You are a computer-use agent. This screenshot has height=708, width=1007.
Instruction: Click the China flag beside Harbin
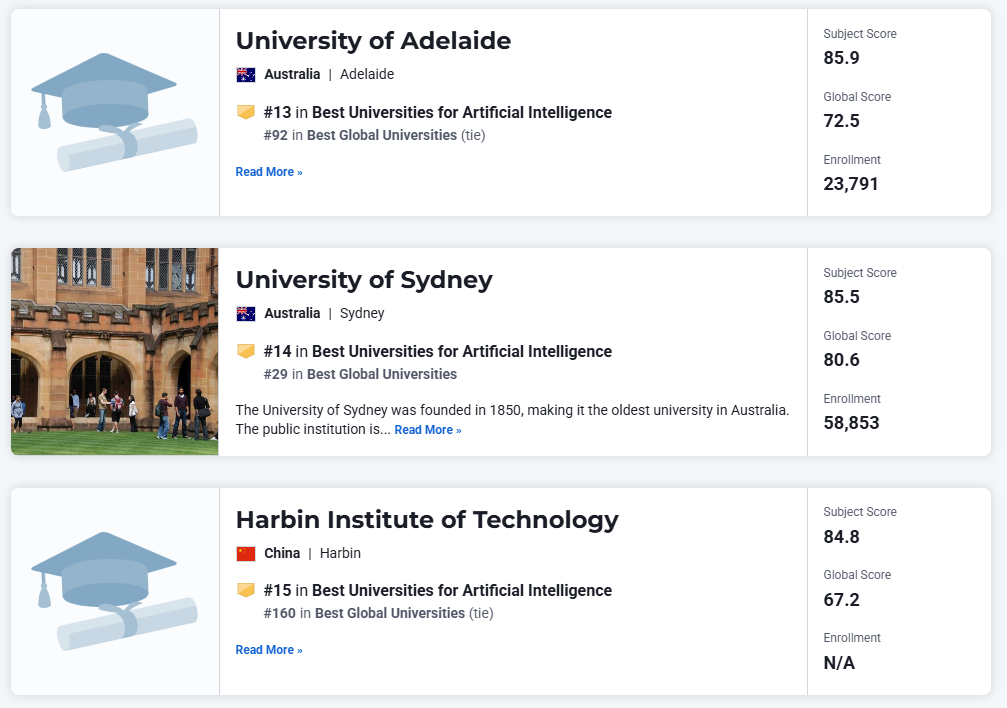246,553
